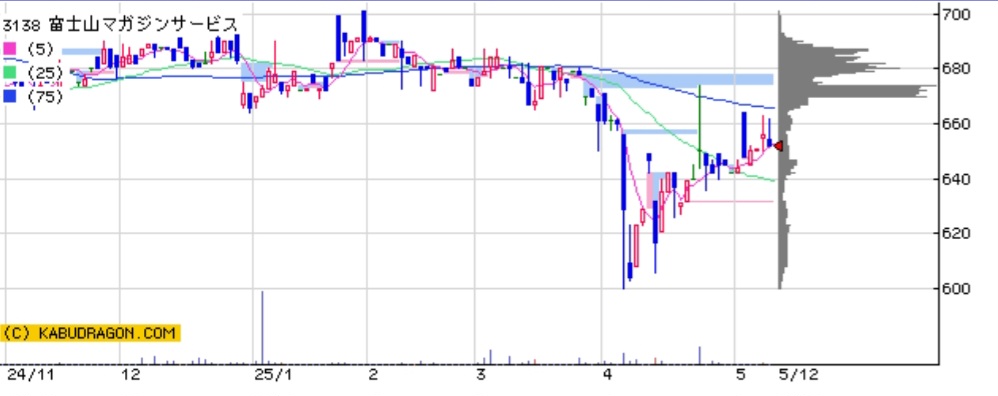Image resolution: width=998 pixels, height=396 pixels.
Task: Click the (25) moving average legend text
Action: point(45,73)
